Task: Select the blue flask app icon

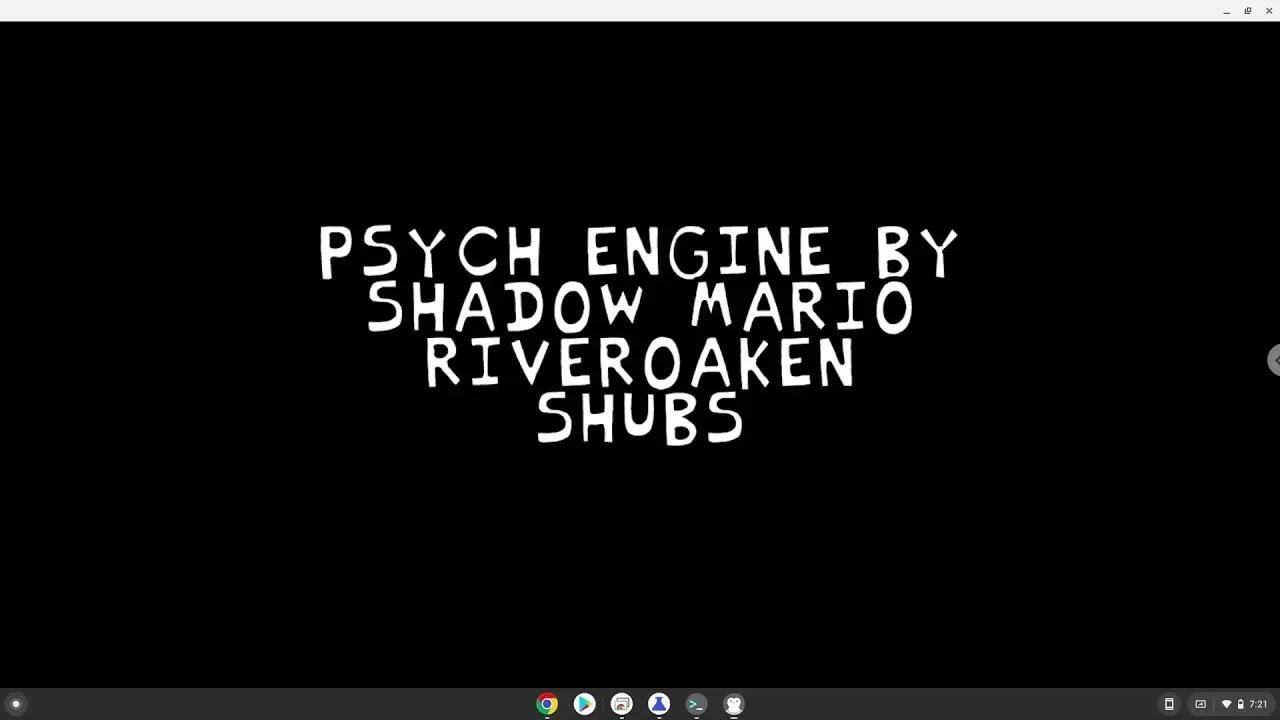Action: coord(659,704)
